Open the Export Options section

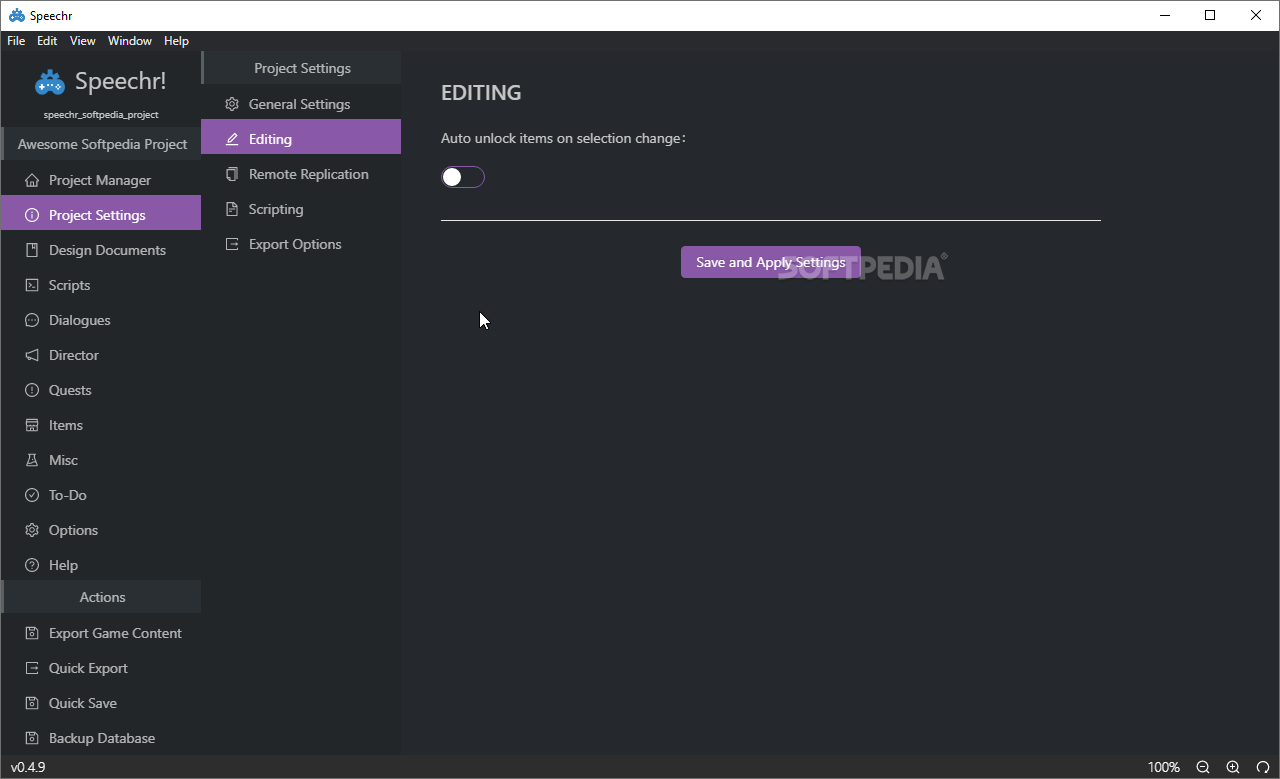tap(301, 244)
